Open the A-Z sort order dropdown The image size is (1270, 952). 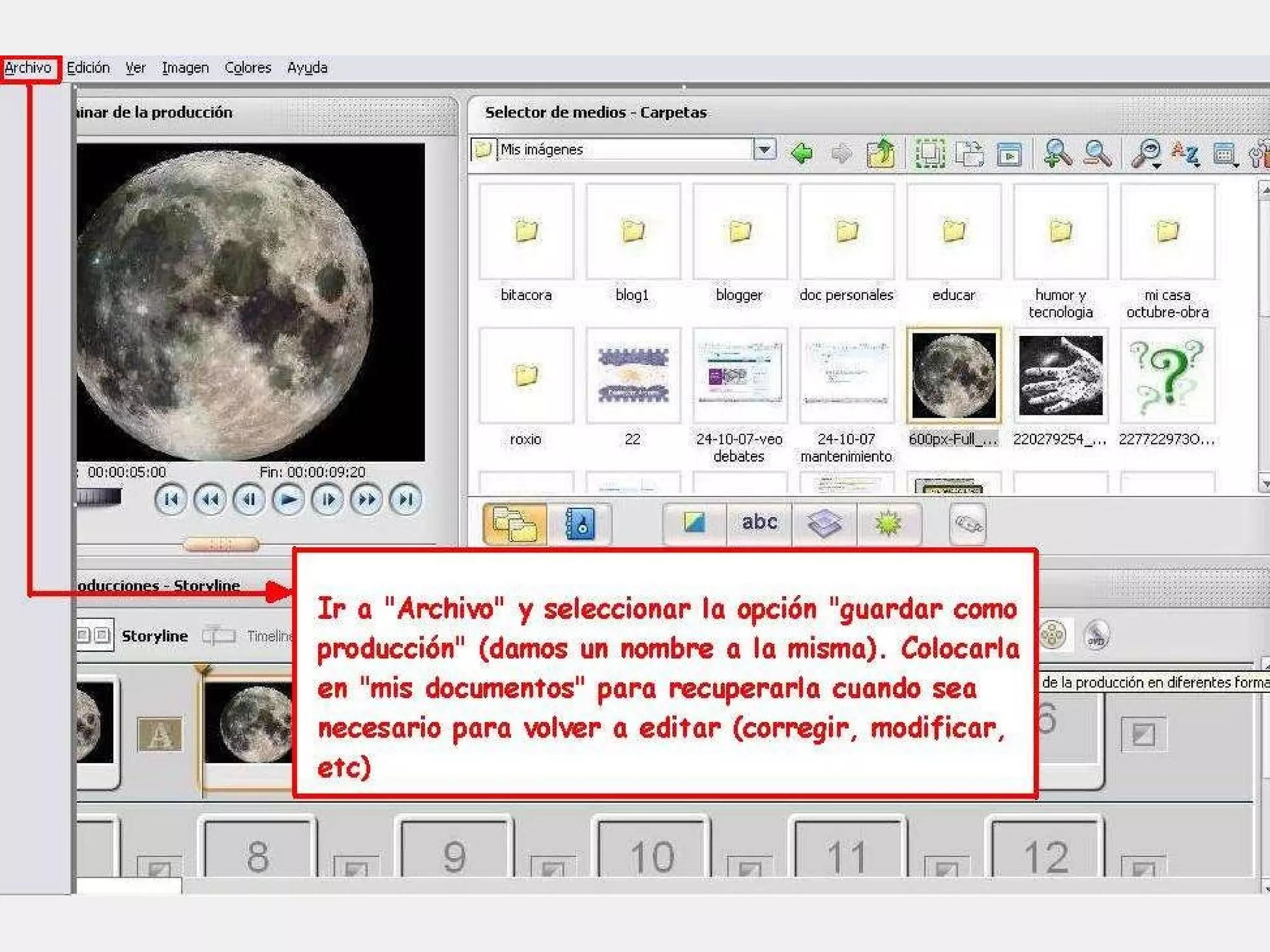point(1186,153)
